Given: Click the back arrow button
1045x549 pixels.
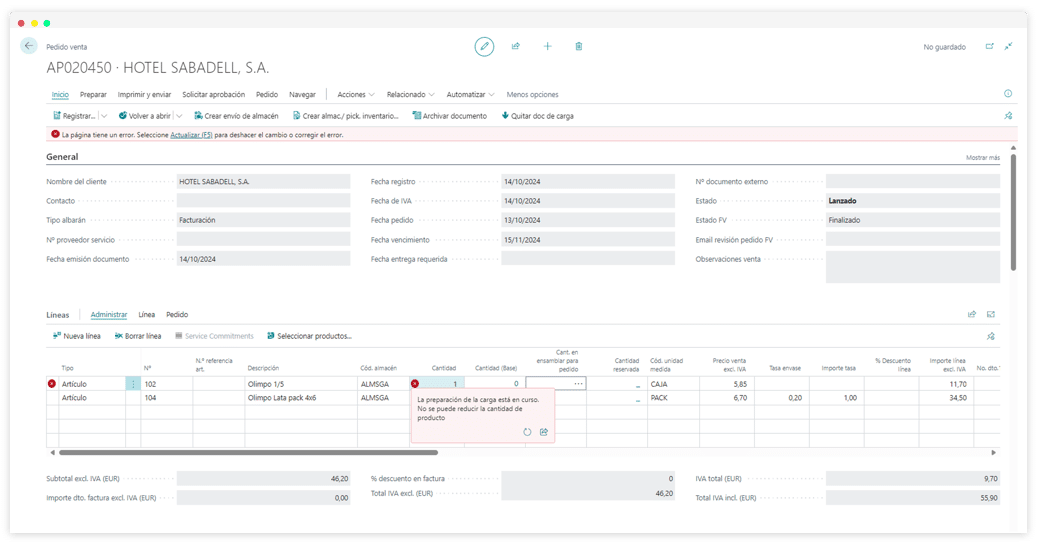Looking at the screenshot, I should coord(29,46).
